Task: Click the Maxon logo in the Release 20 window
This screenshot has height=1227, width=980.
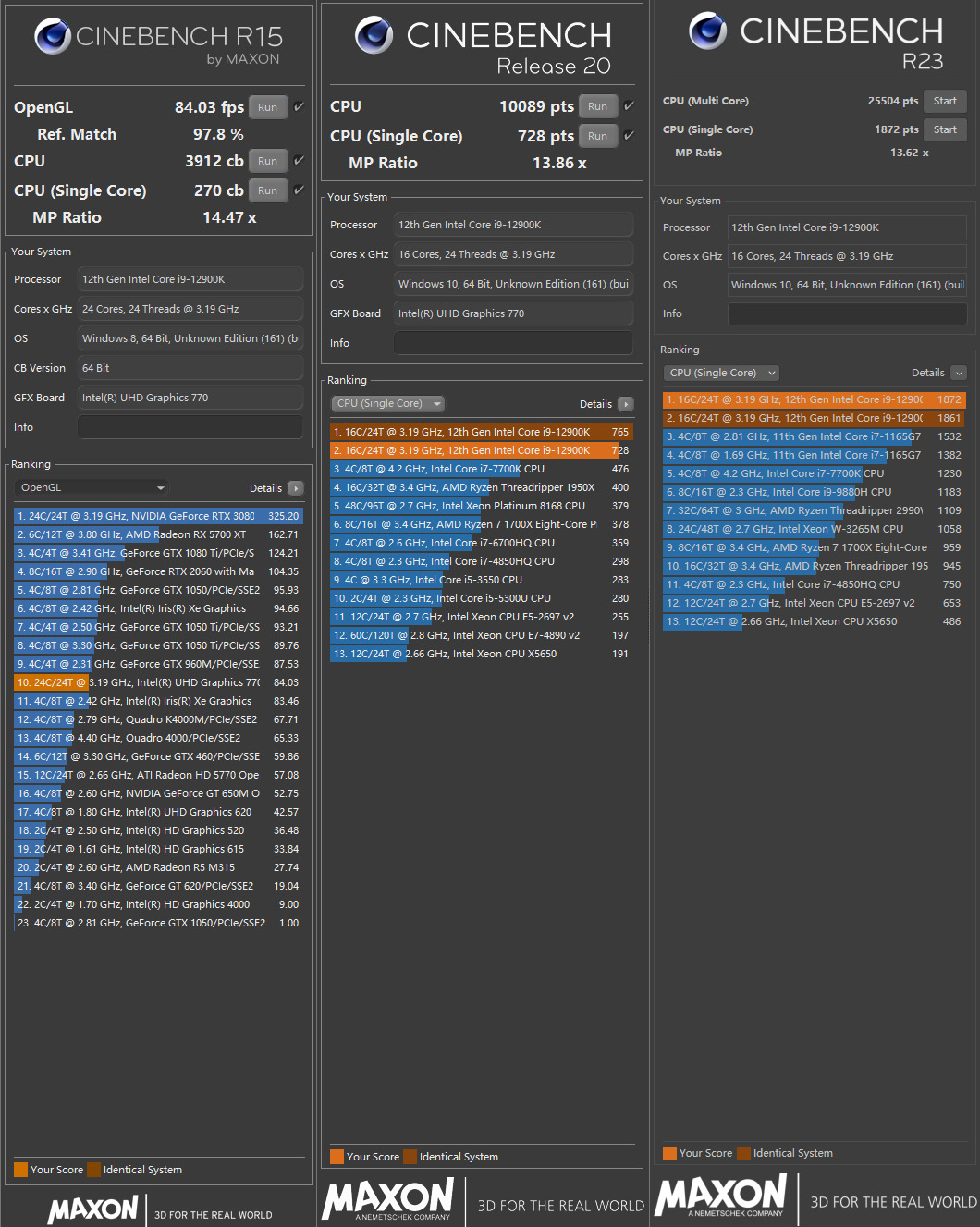Action: 388,1198
